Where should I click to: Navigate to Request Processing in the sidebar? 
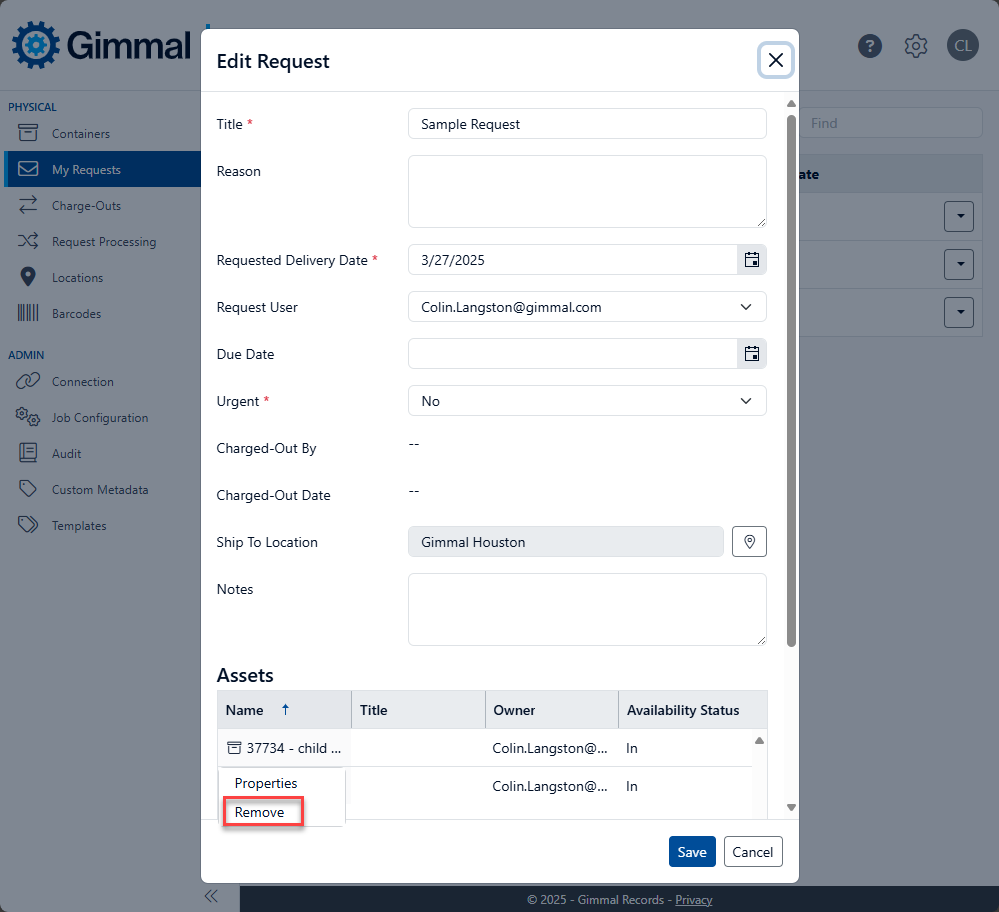tap(104, 242)
